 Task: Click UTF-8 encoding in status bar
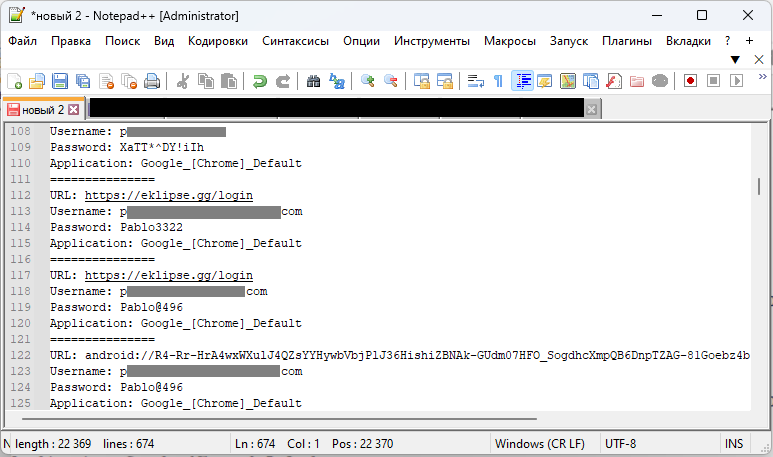tap(620, 444)
